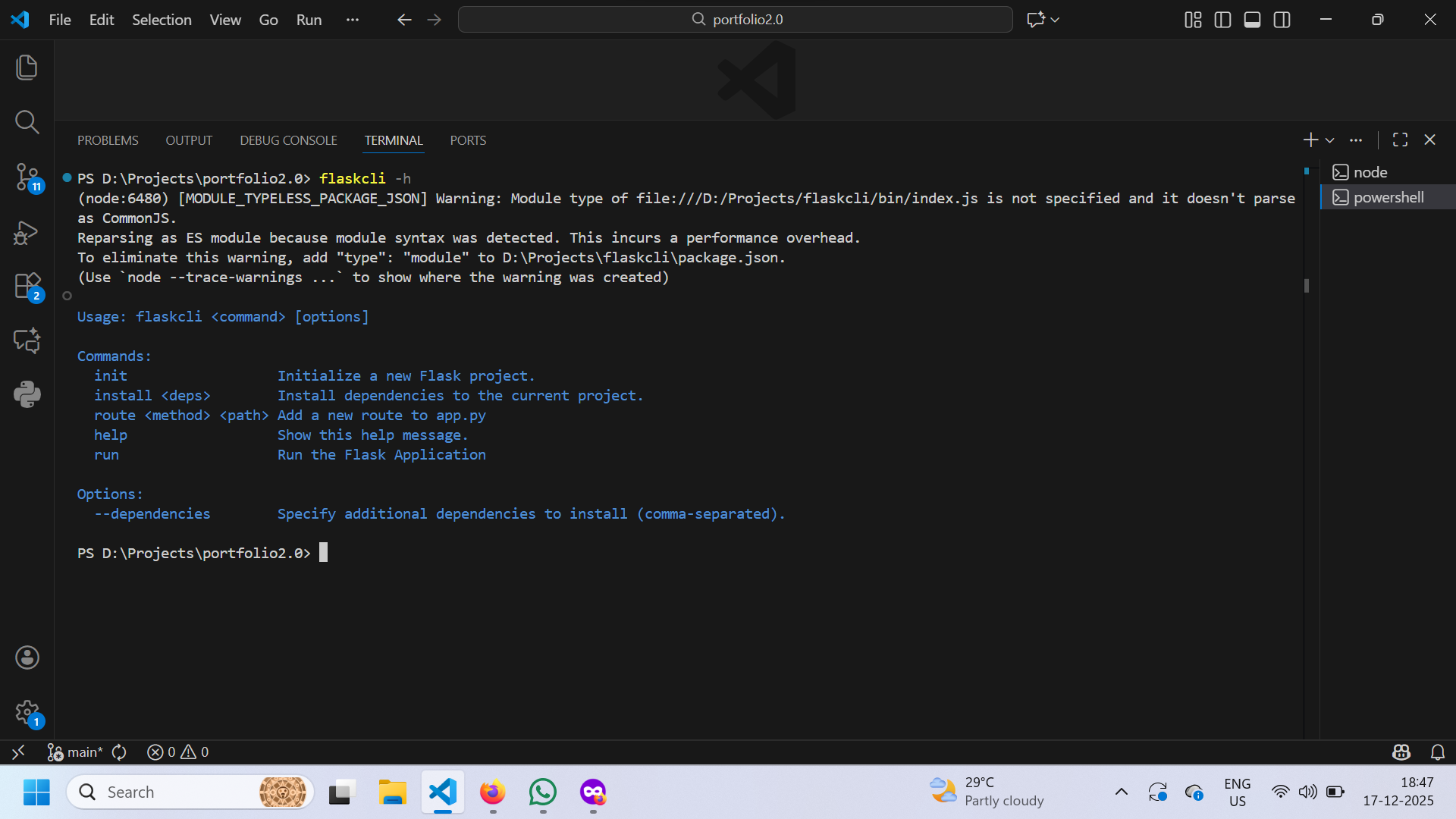The image size is (1456, 819).
Task: Expand the new terminal launch profile dropdown
Action: (1329, 140)
